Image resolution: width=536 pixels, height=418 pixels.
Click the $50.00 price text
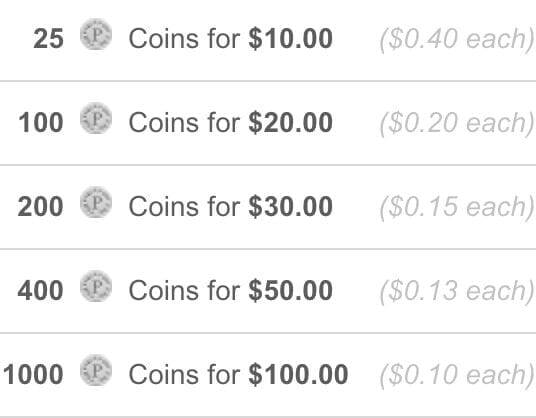coord(291,291)
